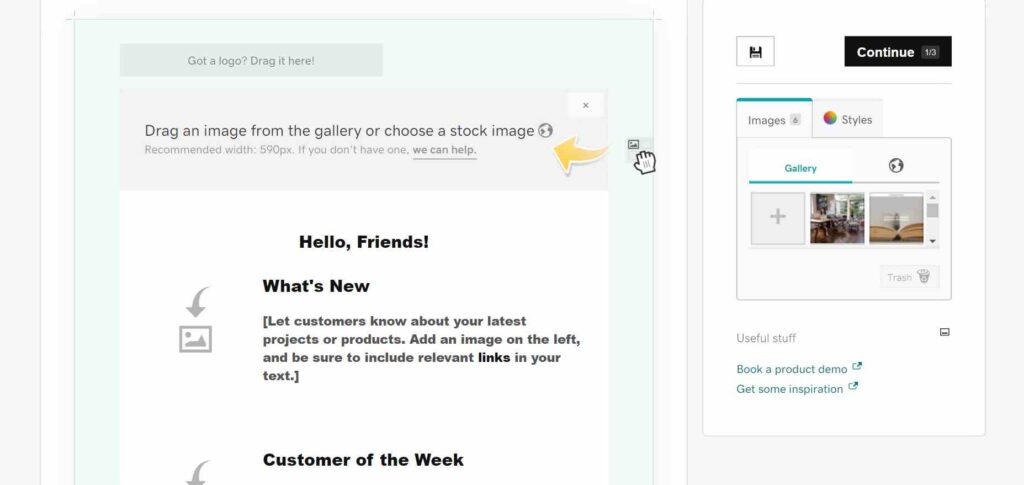Screen dimensions: 1024x485
Task: Open stock images globe tab in gallery
Action: (896, 166)
